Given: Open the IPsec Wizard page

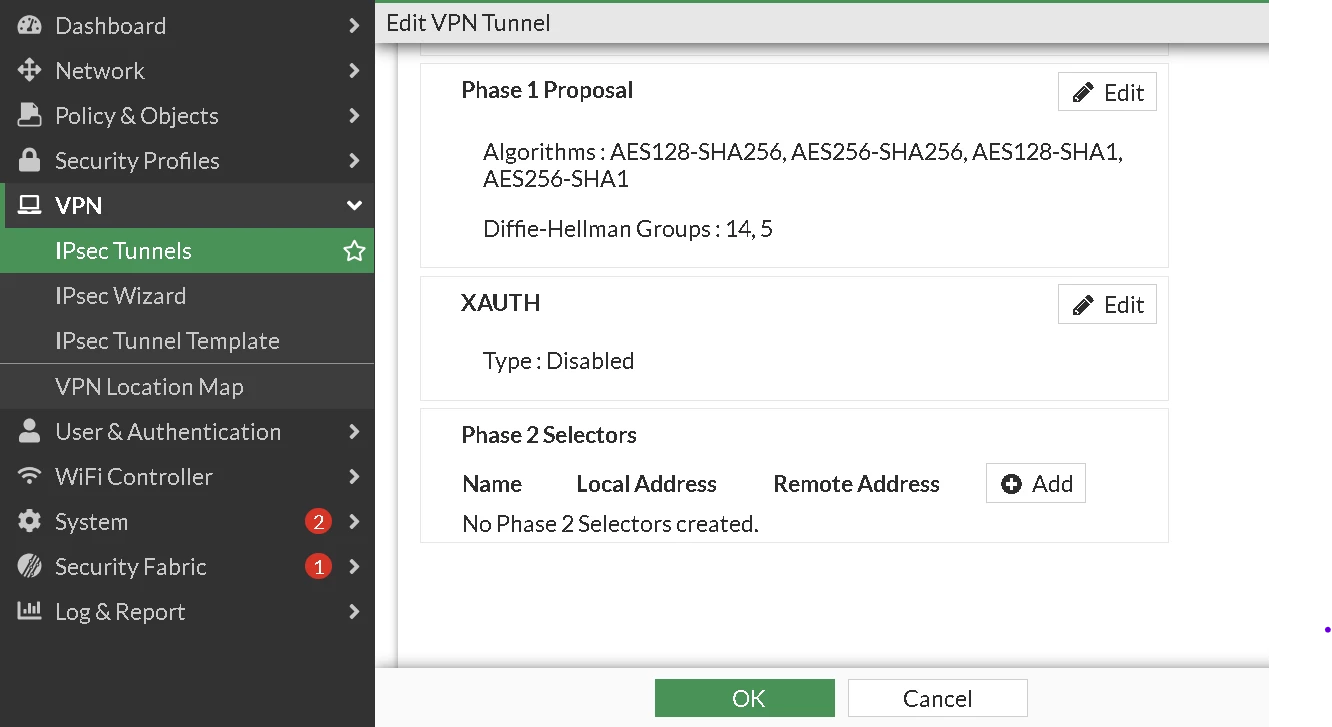Looking at the screenshot, I should [187, 296].
